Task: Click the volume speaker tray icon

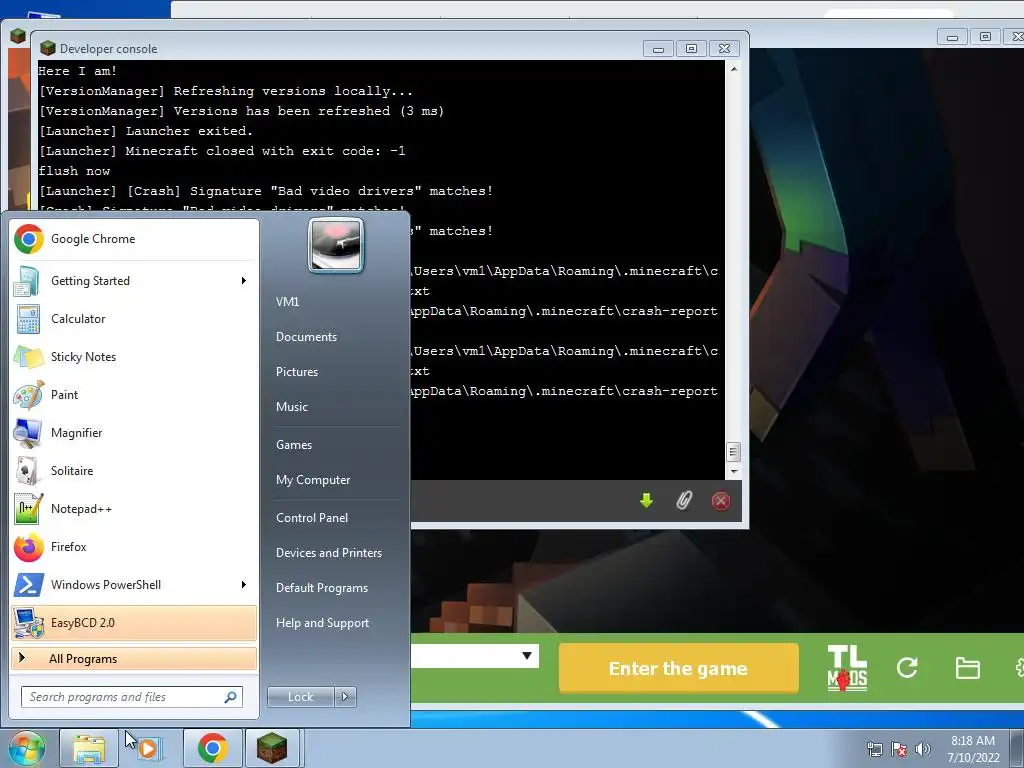Action: [922, 749]
